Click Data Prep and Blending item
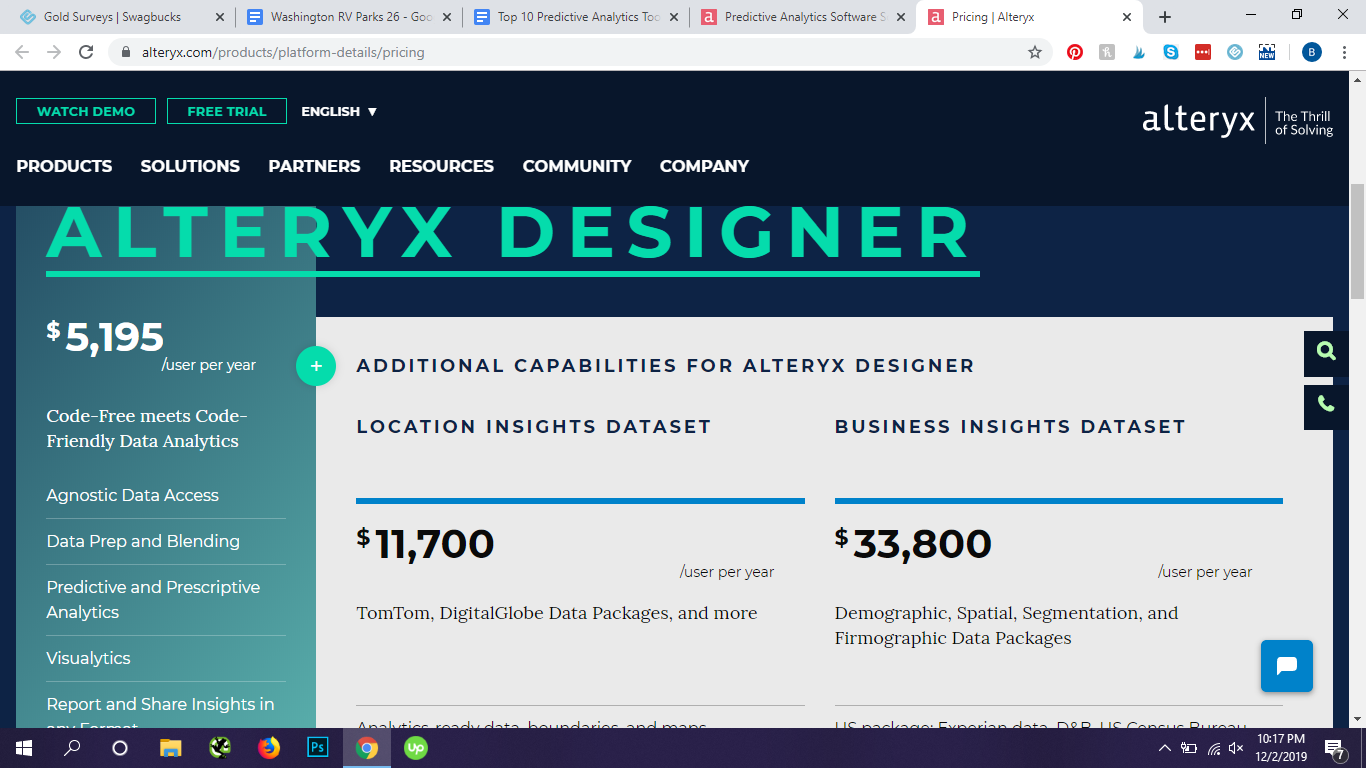1366x768 pixels. click(143, 541)
